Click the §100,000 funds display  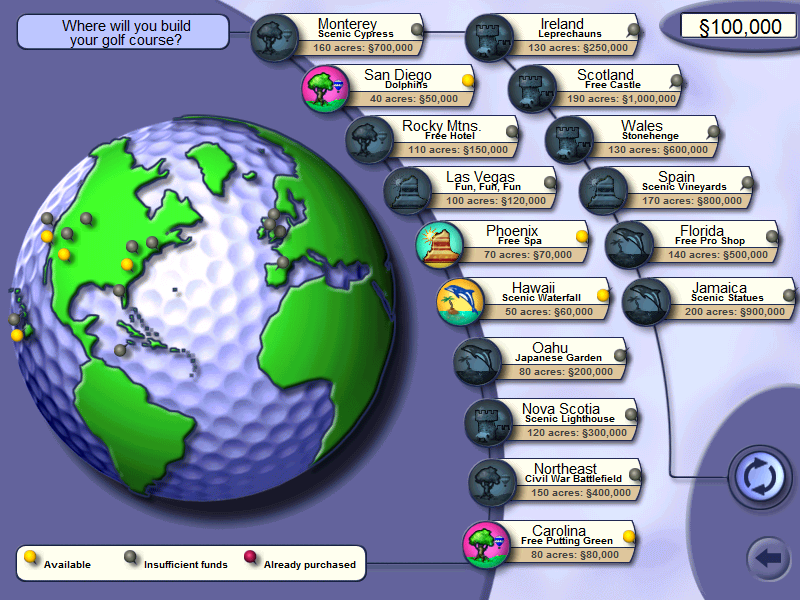(739, 27)
